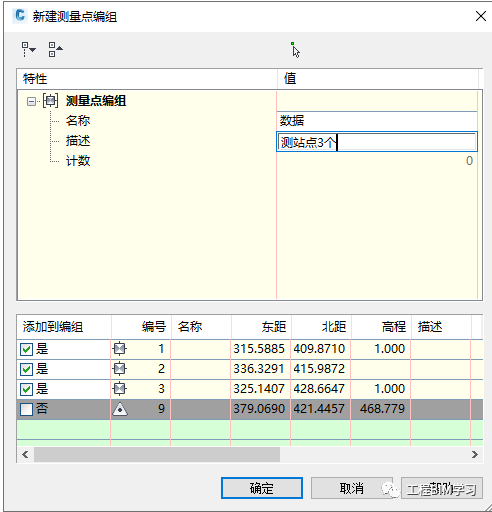
Task: Click the pick point in drawing icon
Action: 295,50
